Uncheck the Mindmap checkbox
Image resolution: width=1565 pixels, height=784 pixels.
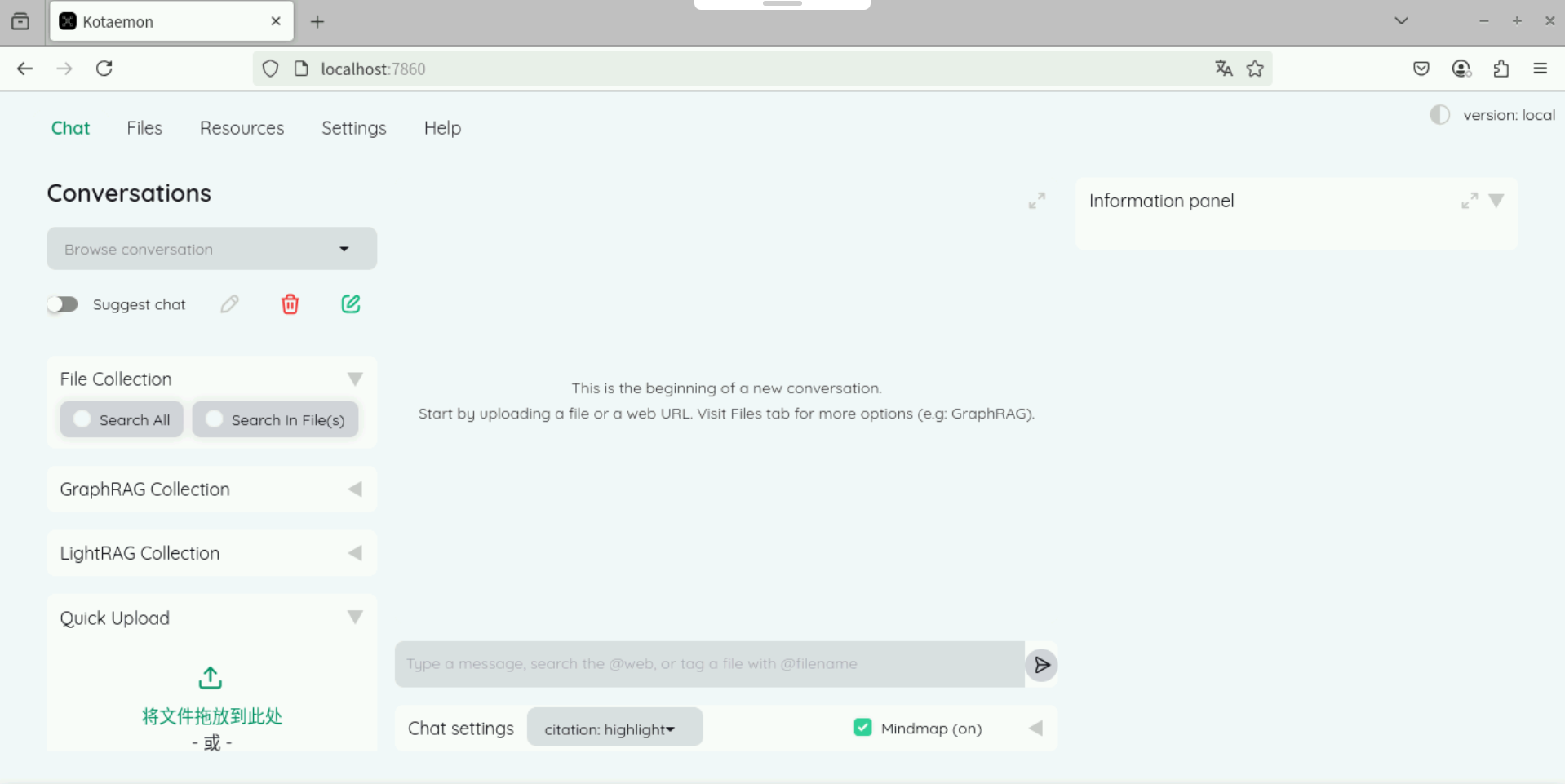click(862, 727)
